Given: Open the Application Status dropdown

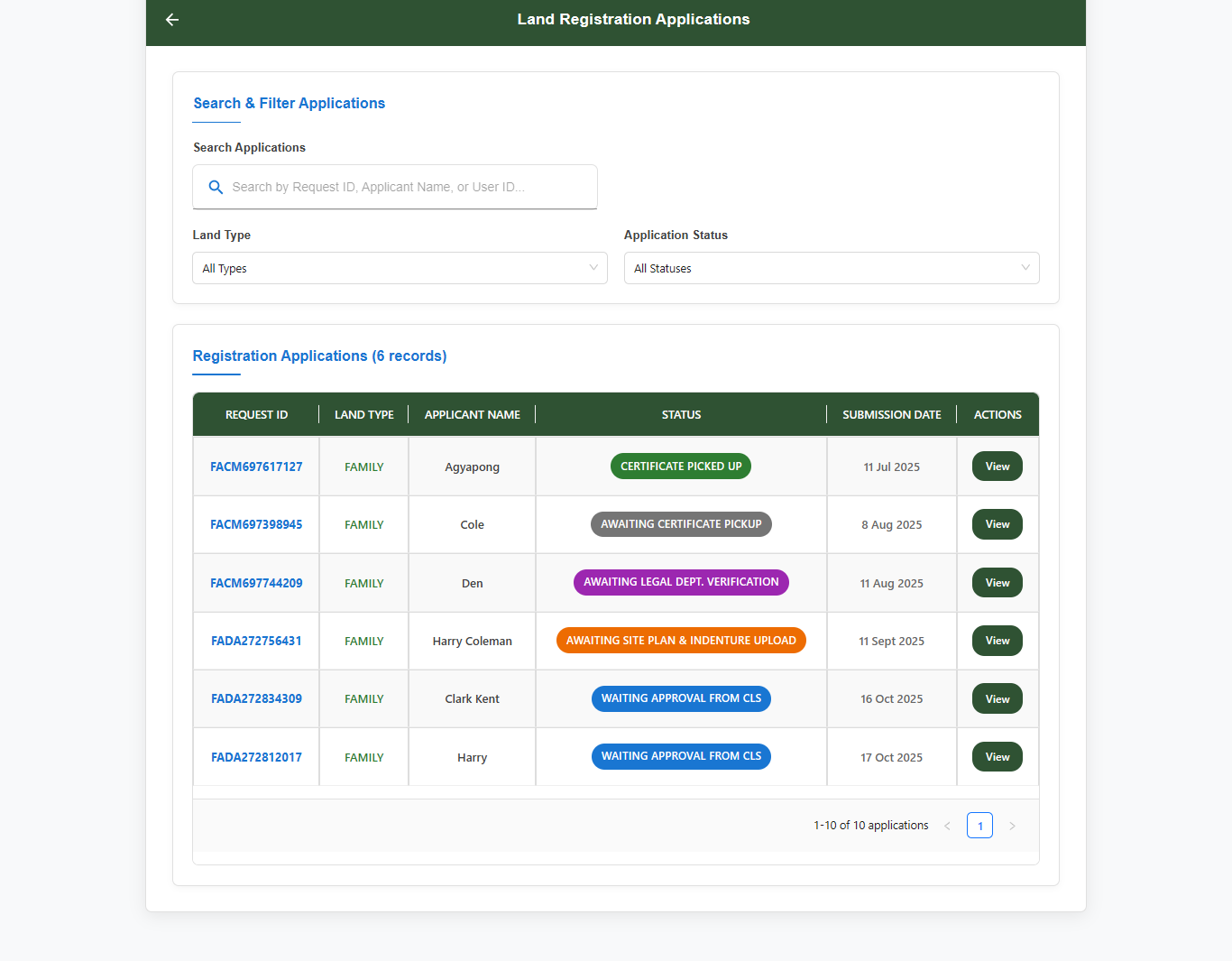Looking at the screenshot, I should click(x=831, y=268).
